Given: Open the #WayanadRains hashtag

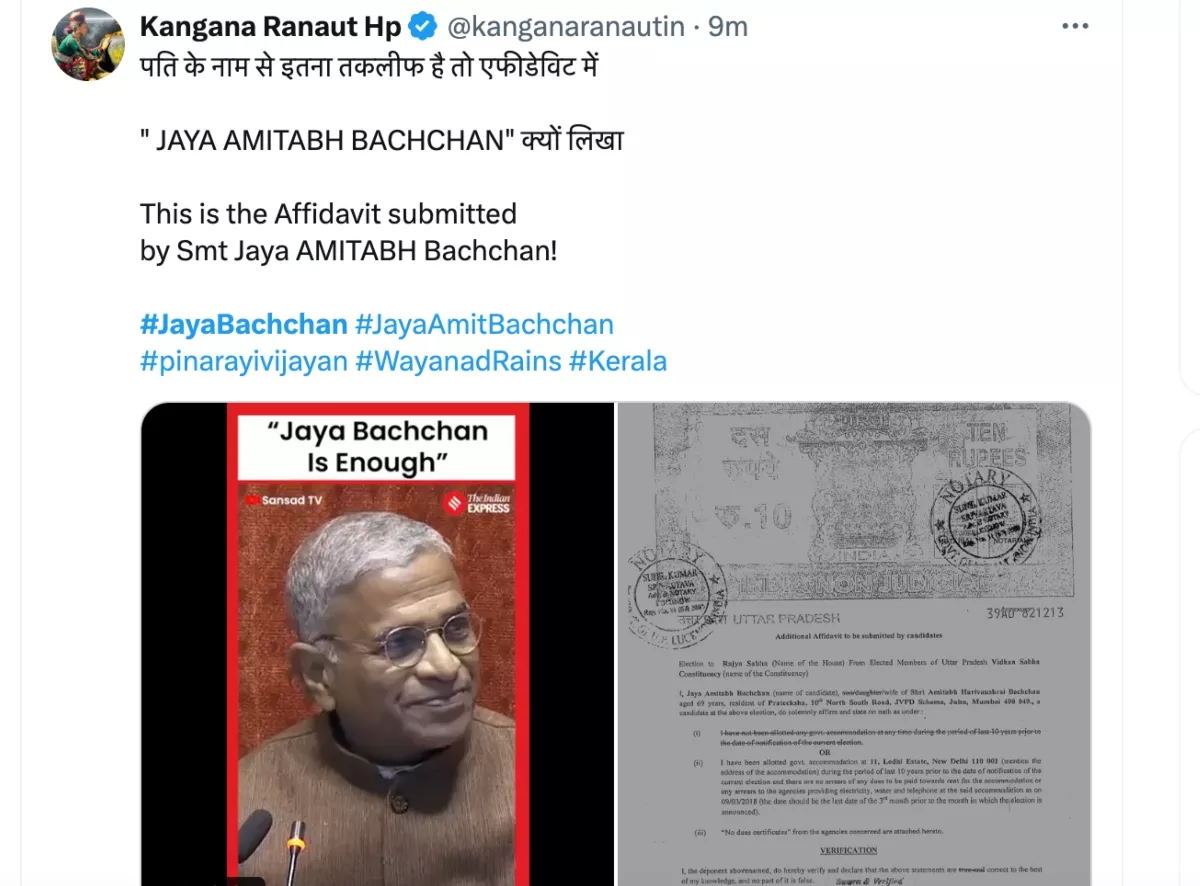Looking at the screenshot, I should tap(458, 360).
